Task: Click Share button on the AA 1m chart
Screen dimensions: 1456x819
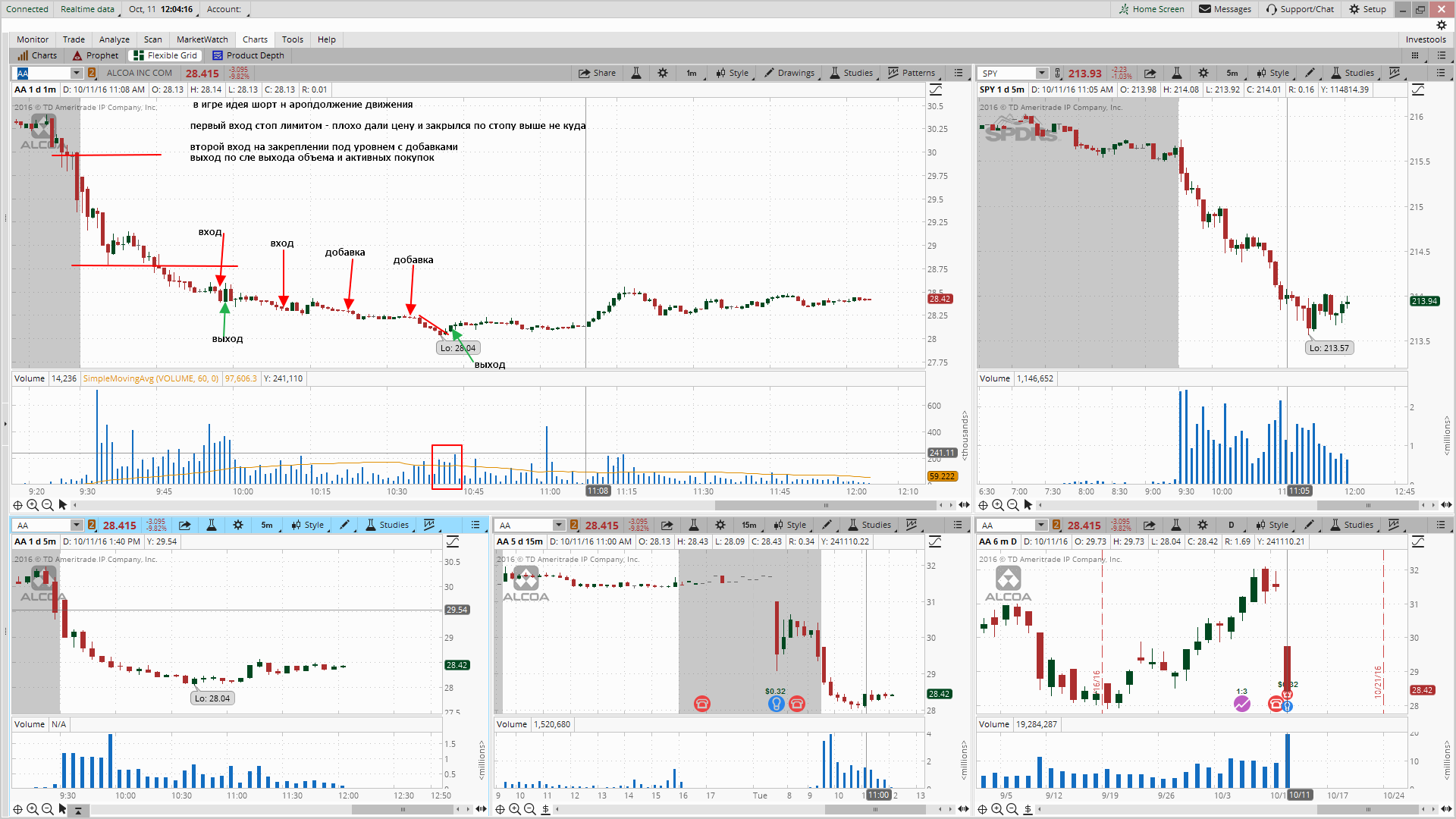Action: tap(597, 73)
